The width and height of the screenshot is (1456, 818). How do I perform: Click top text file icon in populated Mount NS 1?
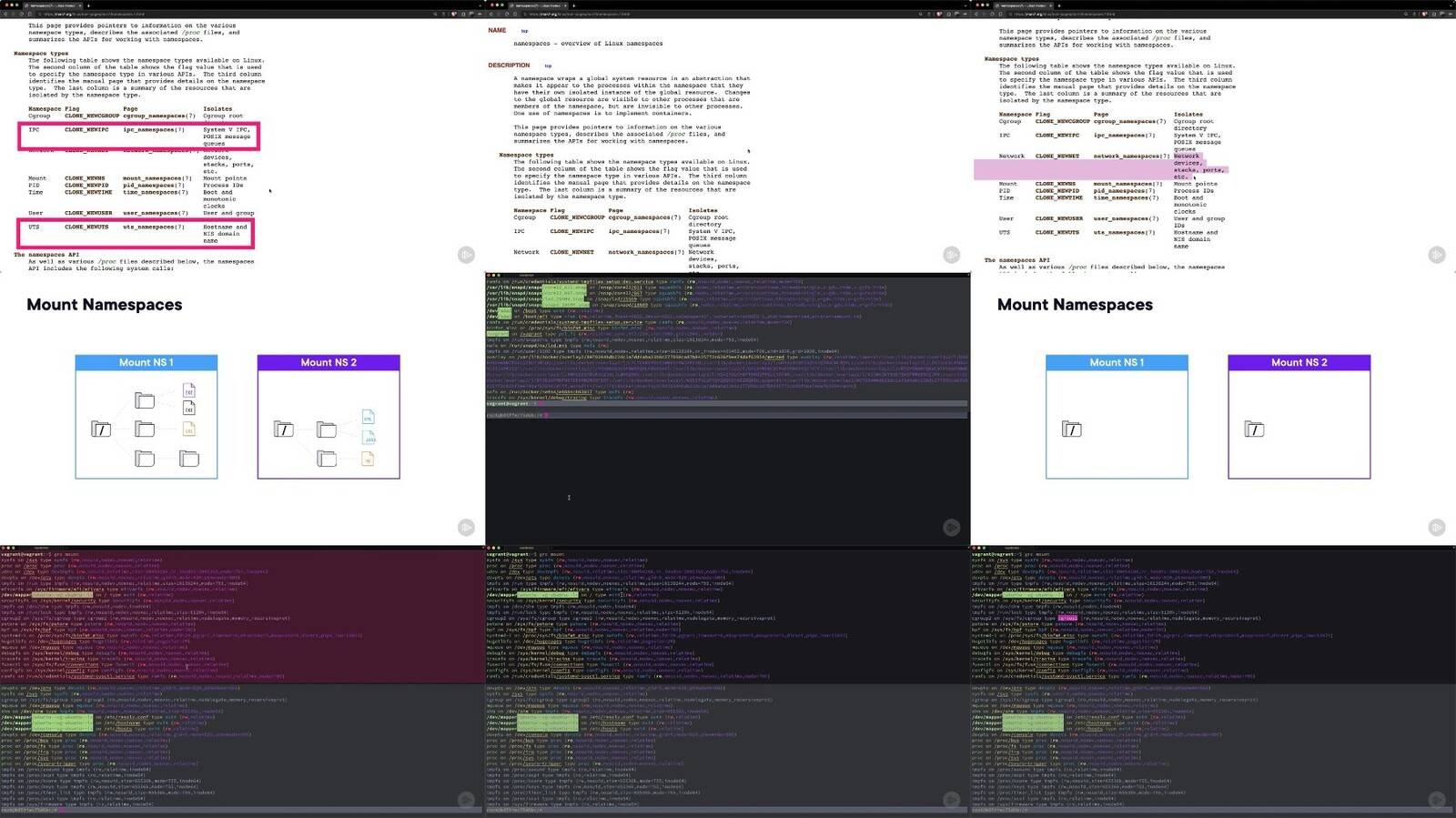click(x=188, y=389)
